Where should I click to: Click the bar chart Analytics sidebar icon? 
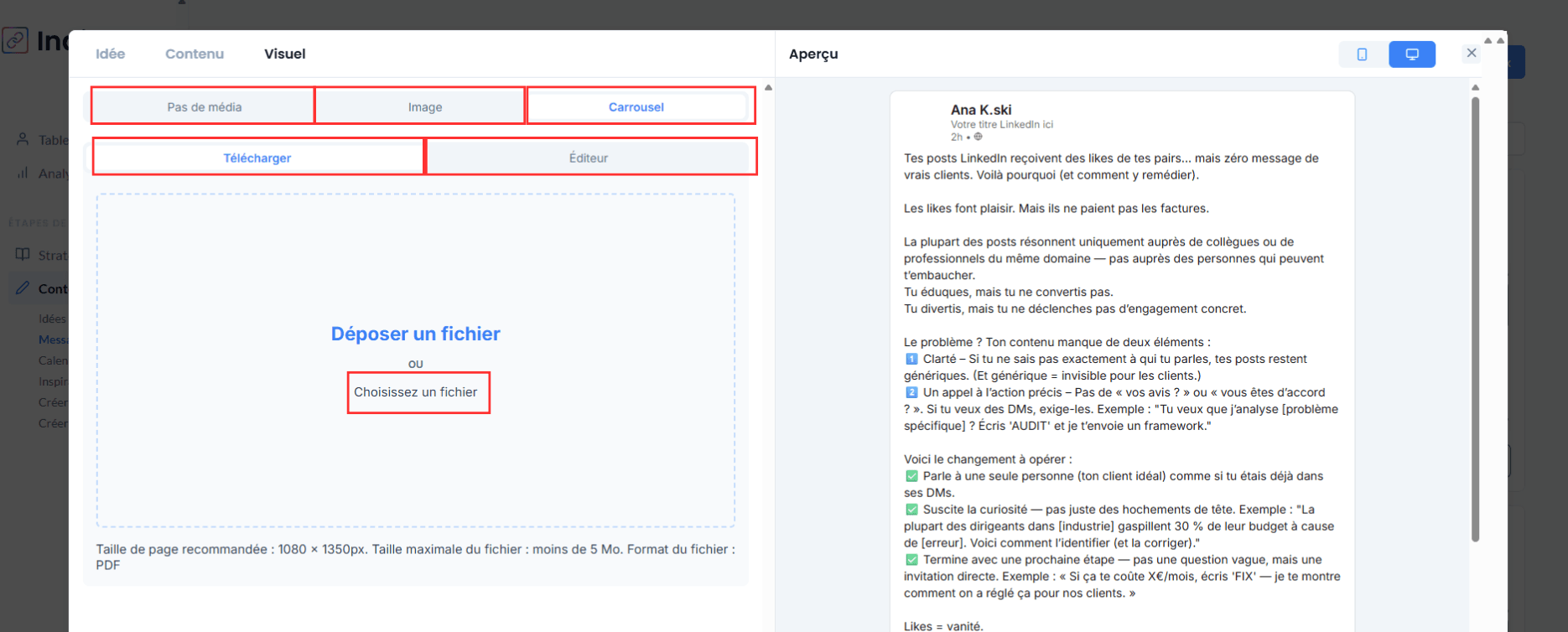(23, 173)
